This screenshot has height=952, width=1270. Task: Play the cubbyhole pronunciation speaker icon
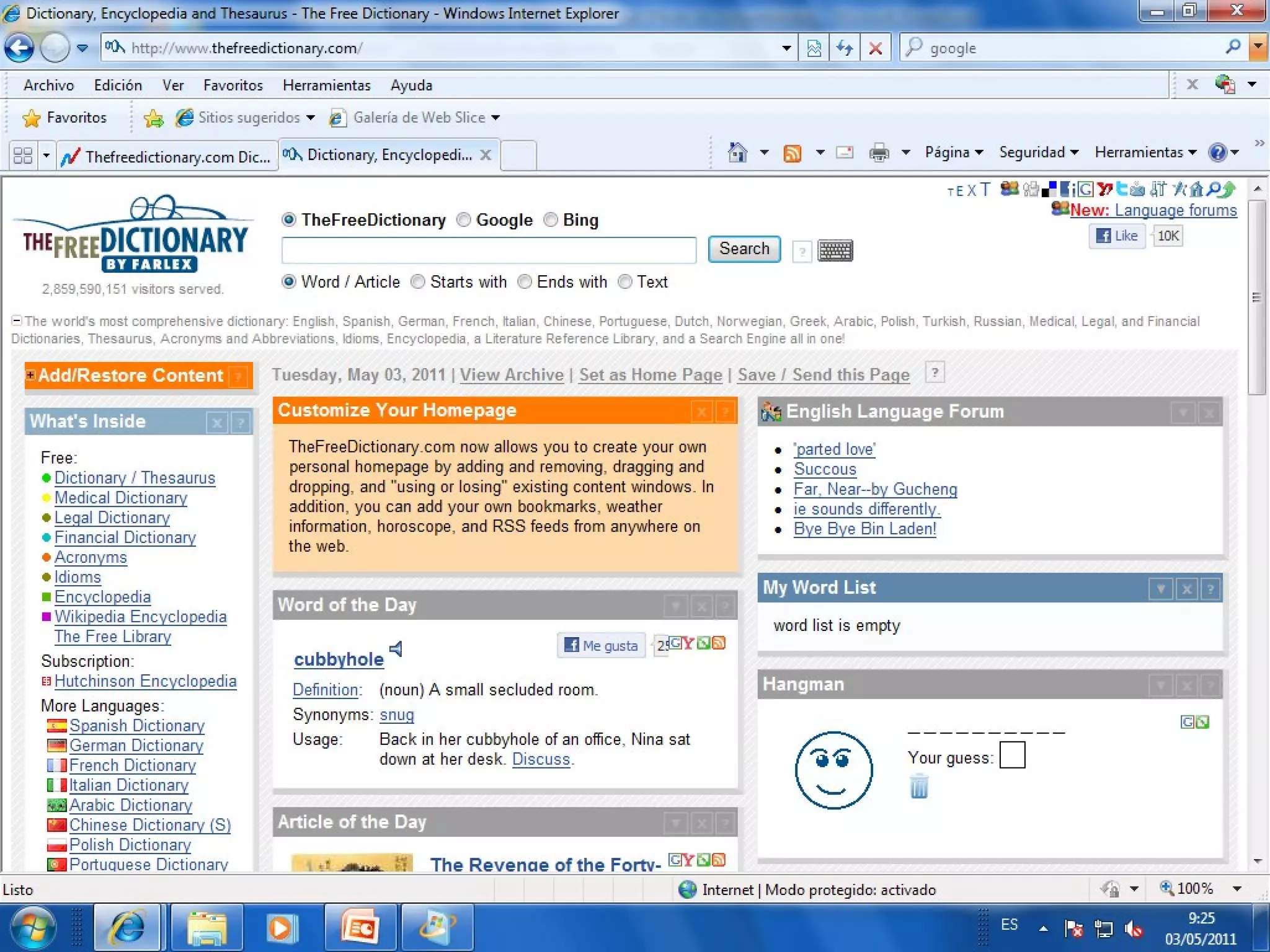396,648
